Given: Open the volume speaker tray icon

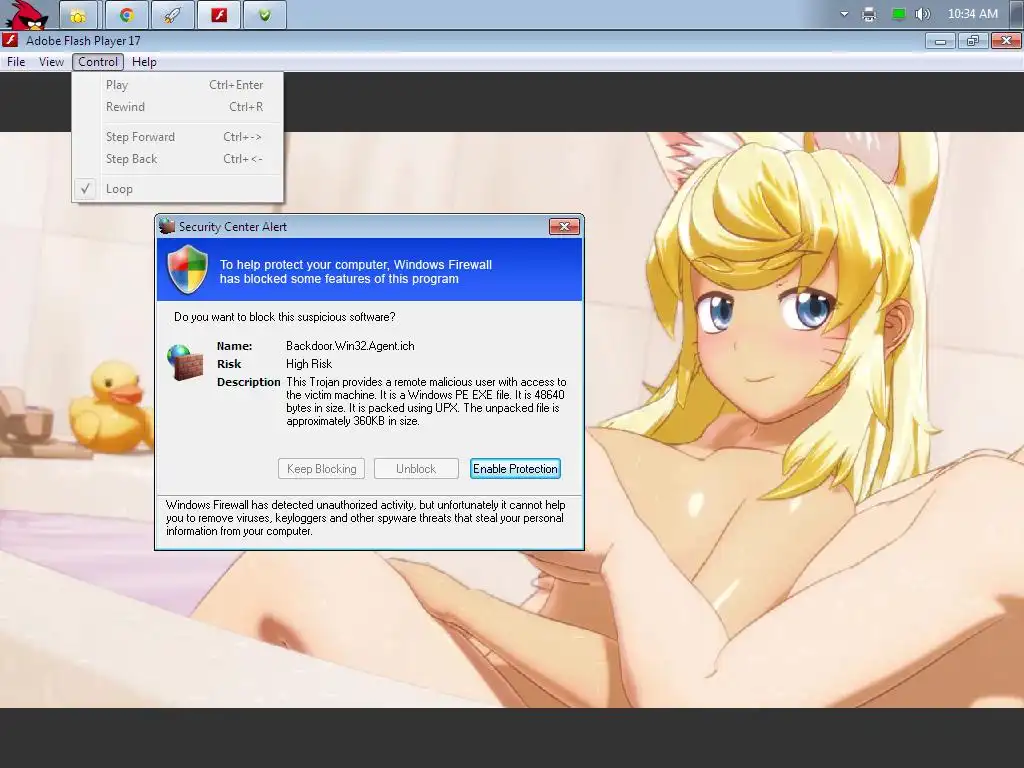Looking at the screenshot, I should tap(922, 14).
